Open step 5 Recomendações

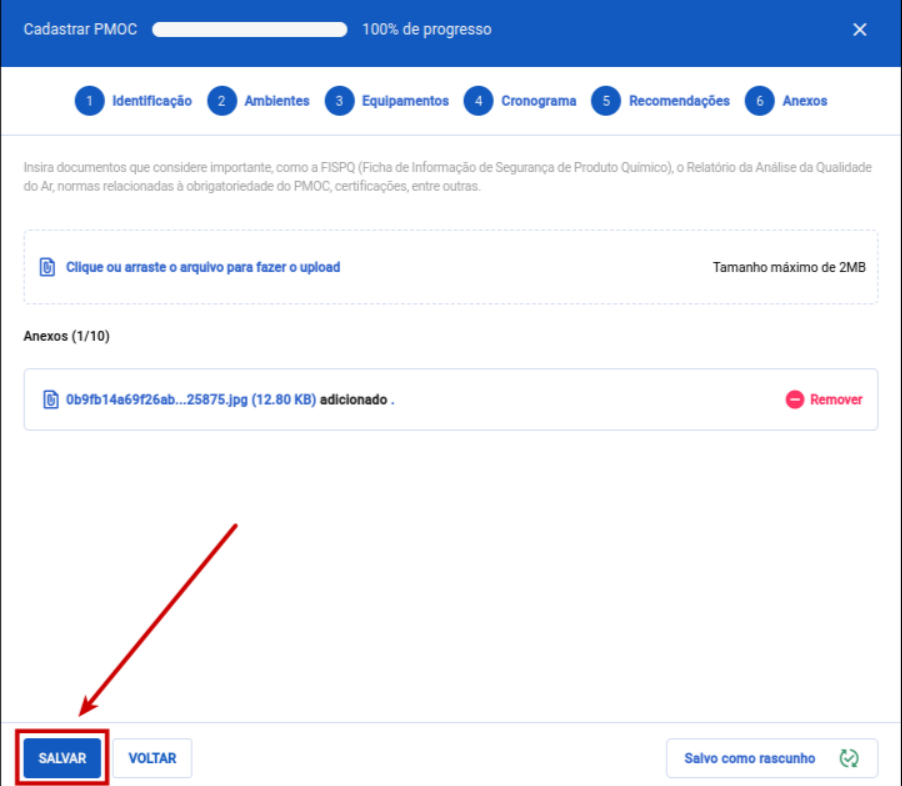[660, 101]
